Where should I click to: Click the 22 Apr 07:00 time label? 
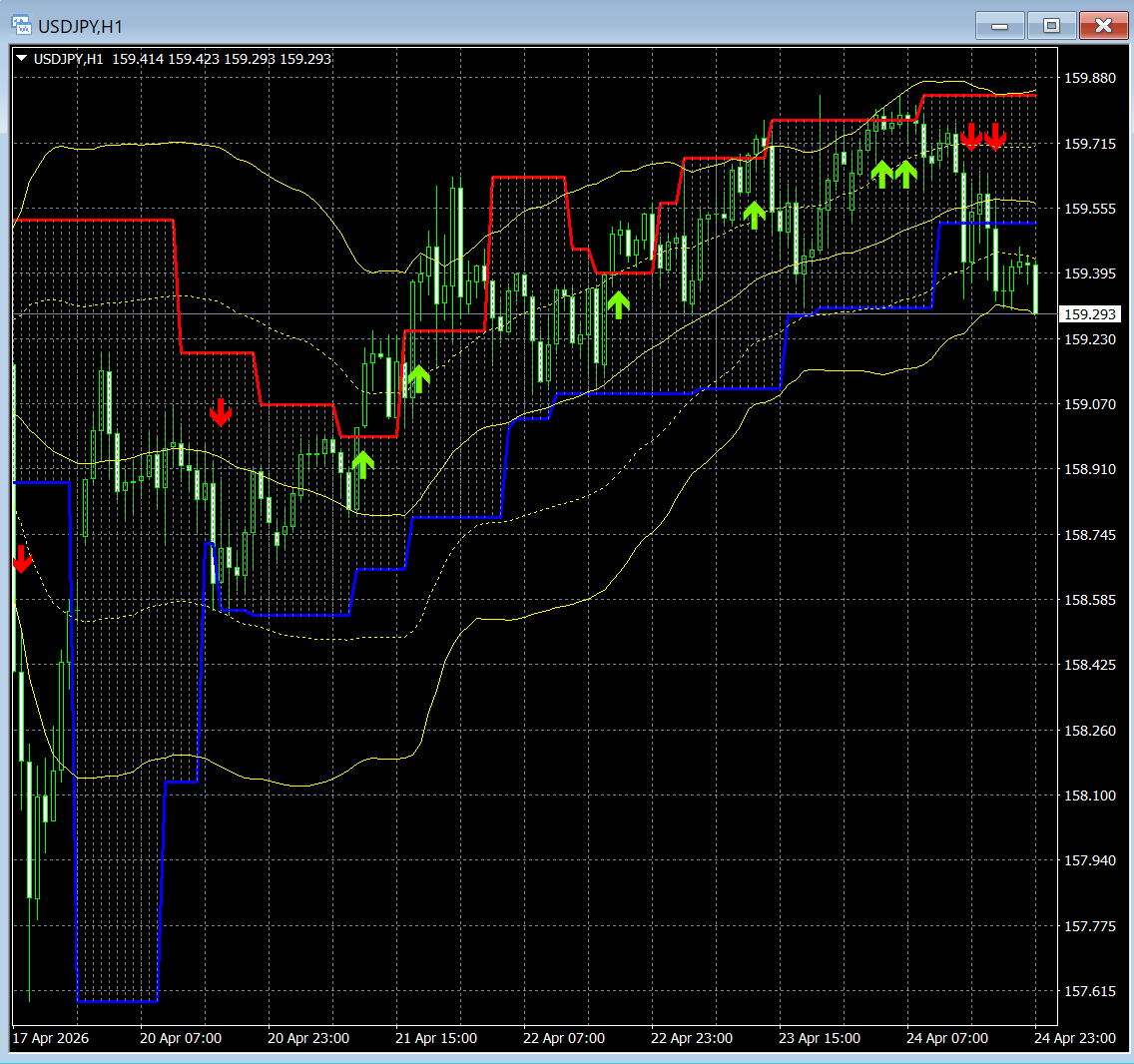pos(564,1038)
